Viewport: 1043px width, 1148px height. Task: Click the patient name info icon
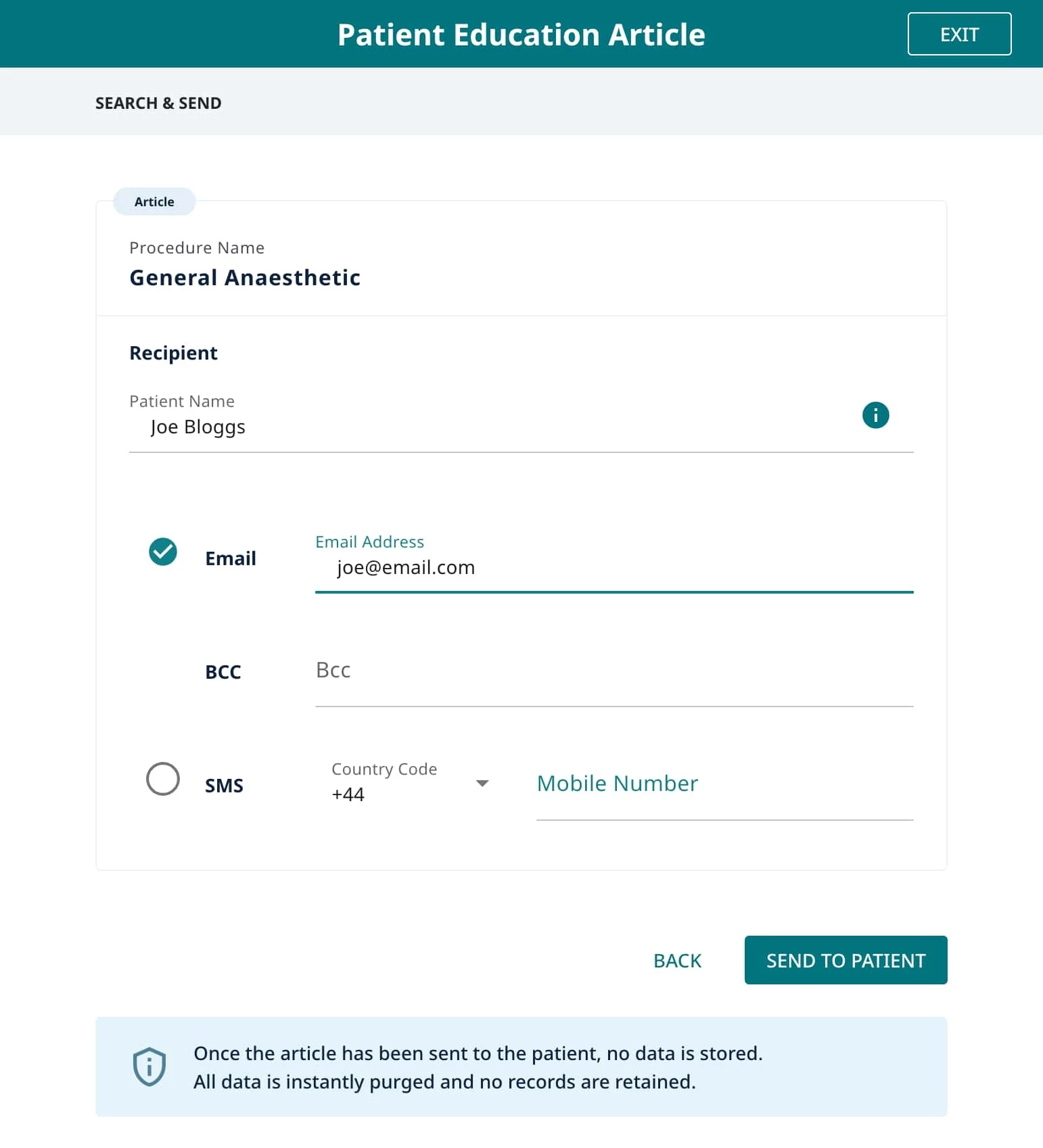(875, 415)
